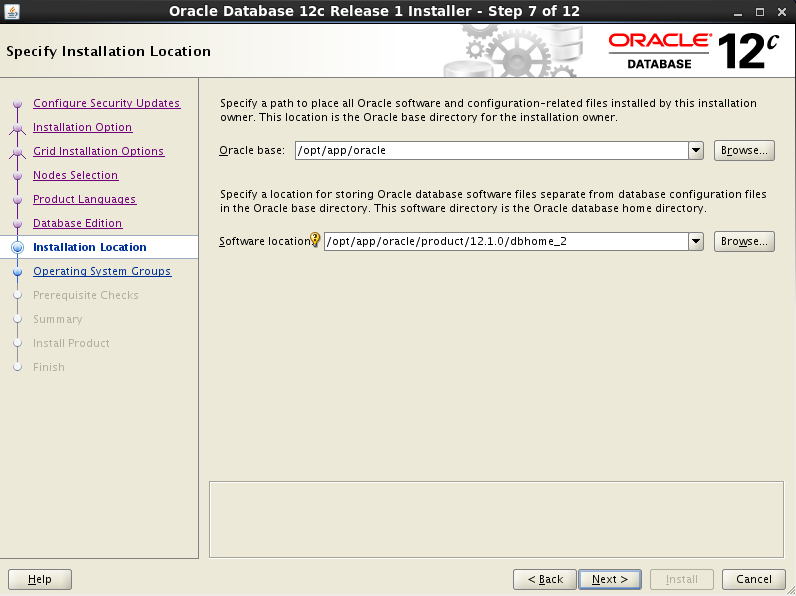Go to Grid Installation Options step
Viewport: 796px width, 596px height.
point(98,151)
